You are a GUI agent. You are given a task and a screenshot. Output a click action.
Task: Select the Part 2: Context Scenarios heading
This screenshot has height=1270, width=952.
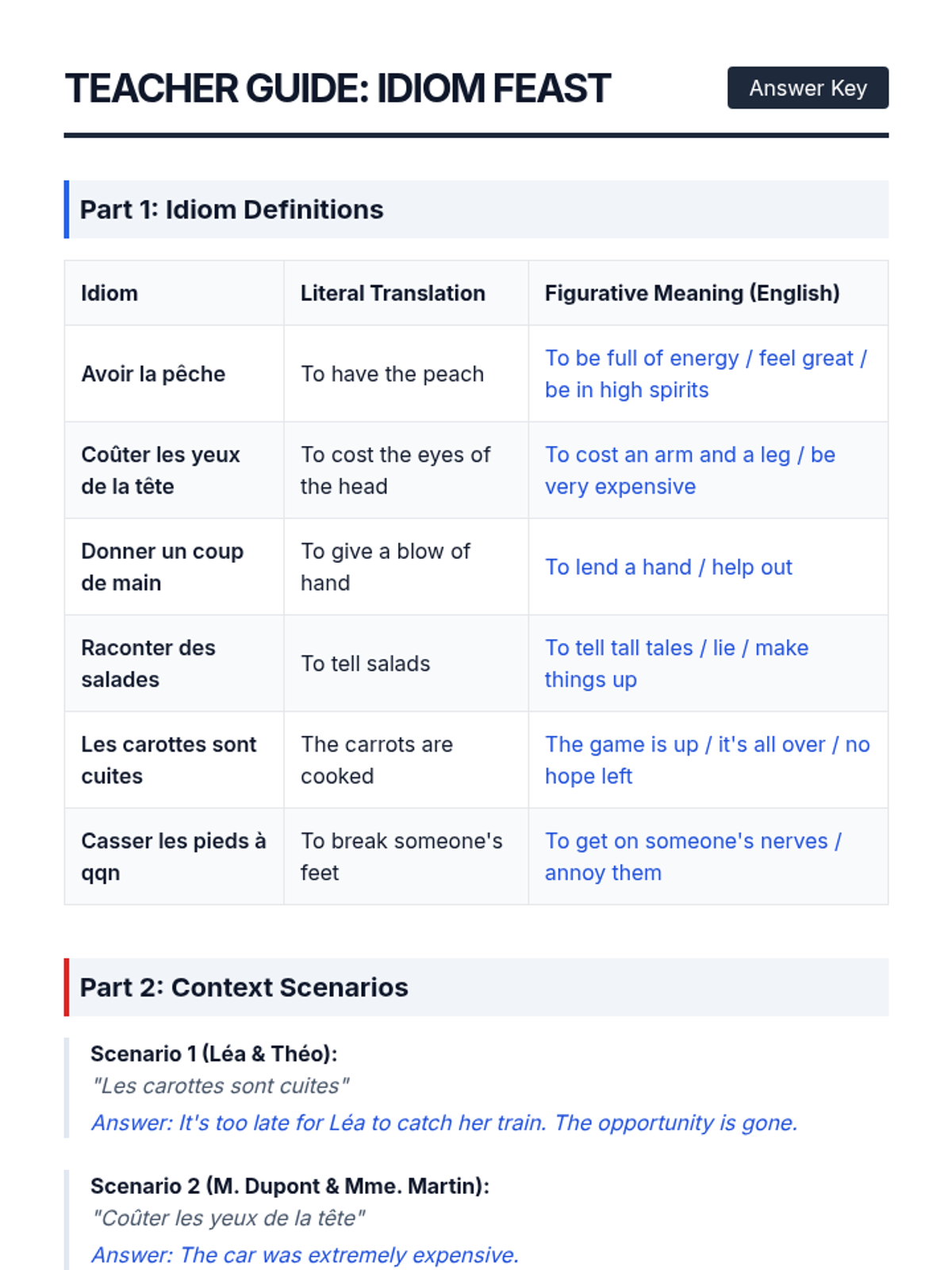click(x=244, y=987)
